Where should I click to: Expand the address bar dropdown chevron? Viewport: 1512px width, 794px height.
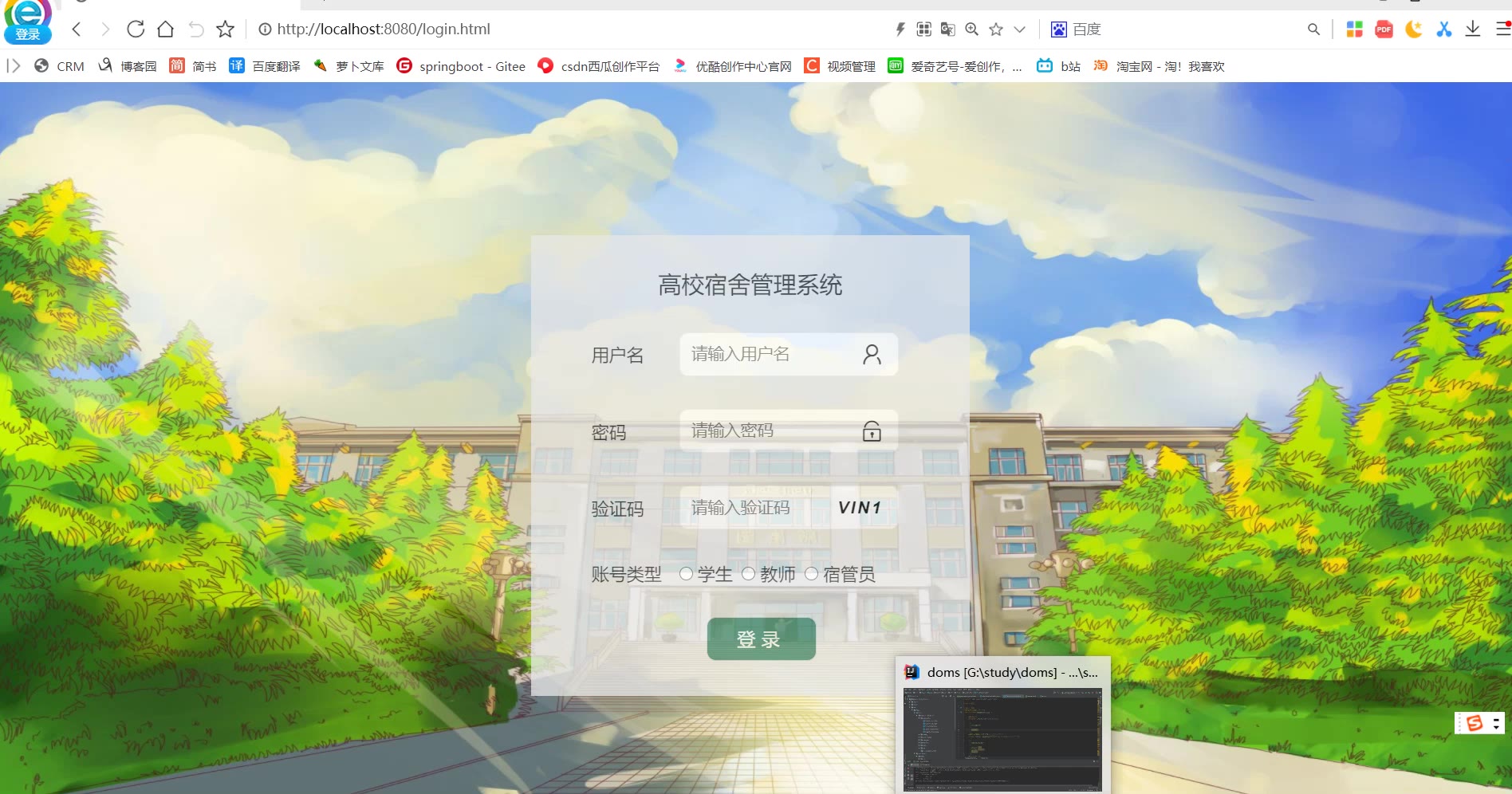[x=1019, y=29]
